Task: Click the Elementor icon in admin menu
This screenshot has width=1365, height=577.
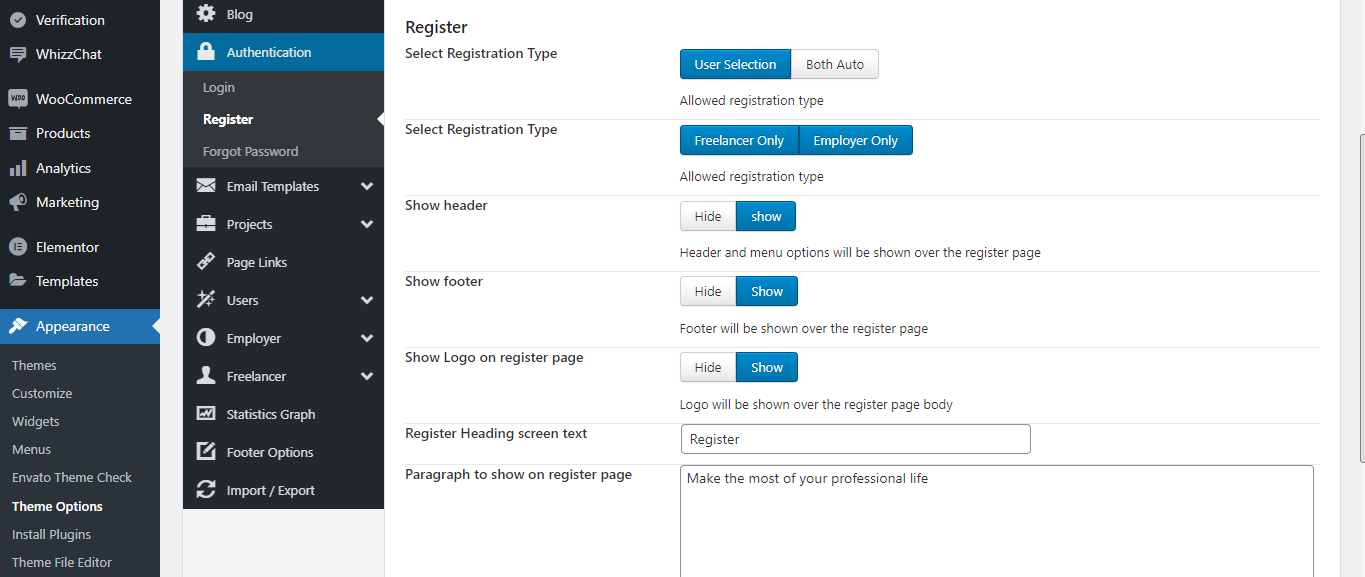Action: tap(17, 247)
